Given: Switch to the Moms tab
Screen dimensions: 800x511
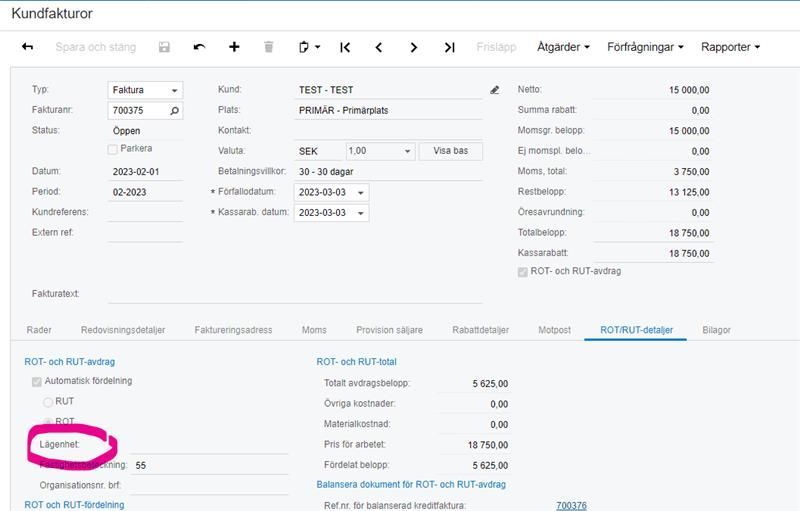Looking at the screenshot, I should coord(314,330).
